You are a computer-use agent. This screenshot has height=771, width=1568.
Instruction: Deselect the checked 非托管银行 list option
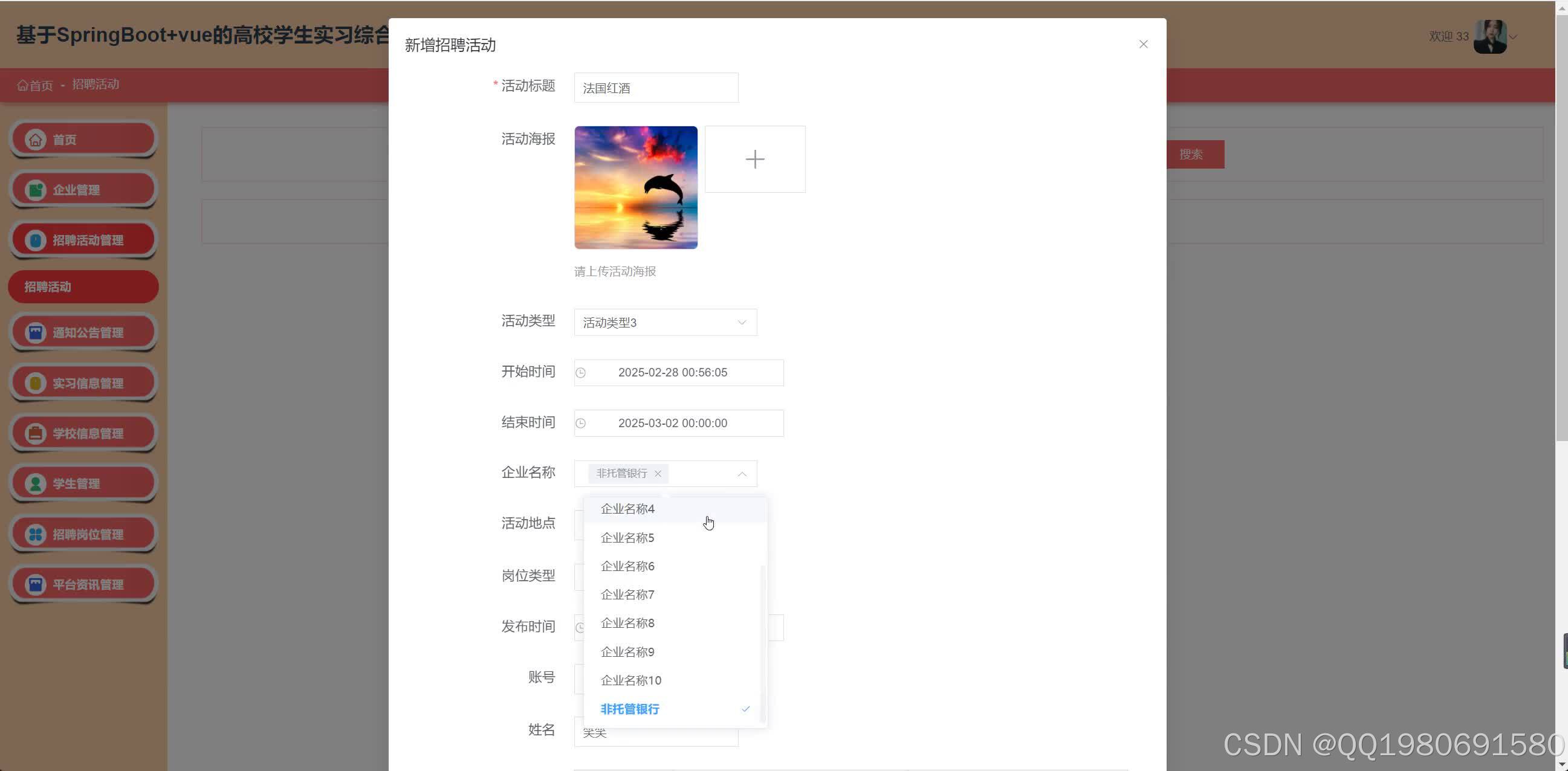(629, 709)
